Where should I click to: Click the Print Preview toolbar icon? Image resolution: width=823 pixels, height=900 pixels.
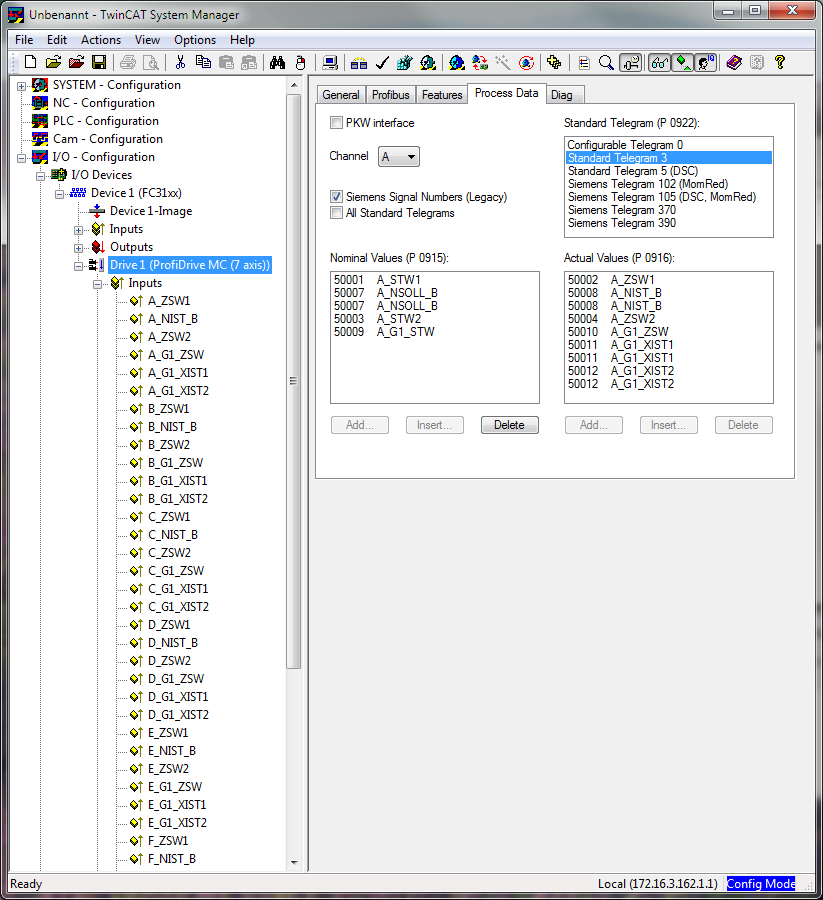(x=150, y=62)
